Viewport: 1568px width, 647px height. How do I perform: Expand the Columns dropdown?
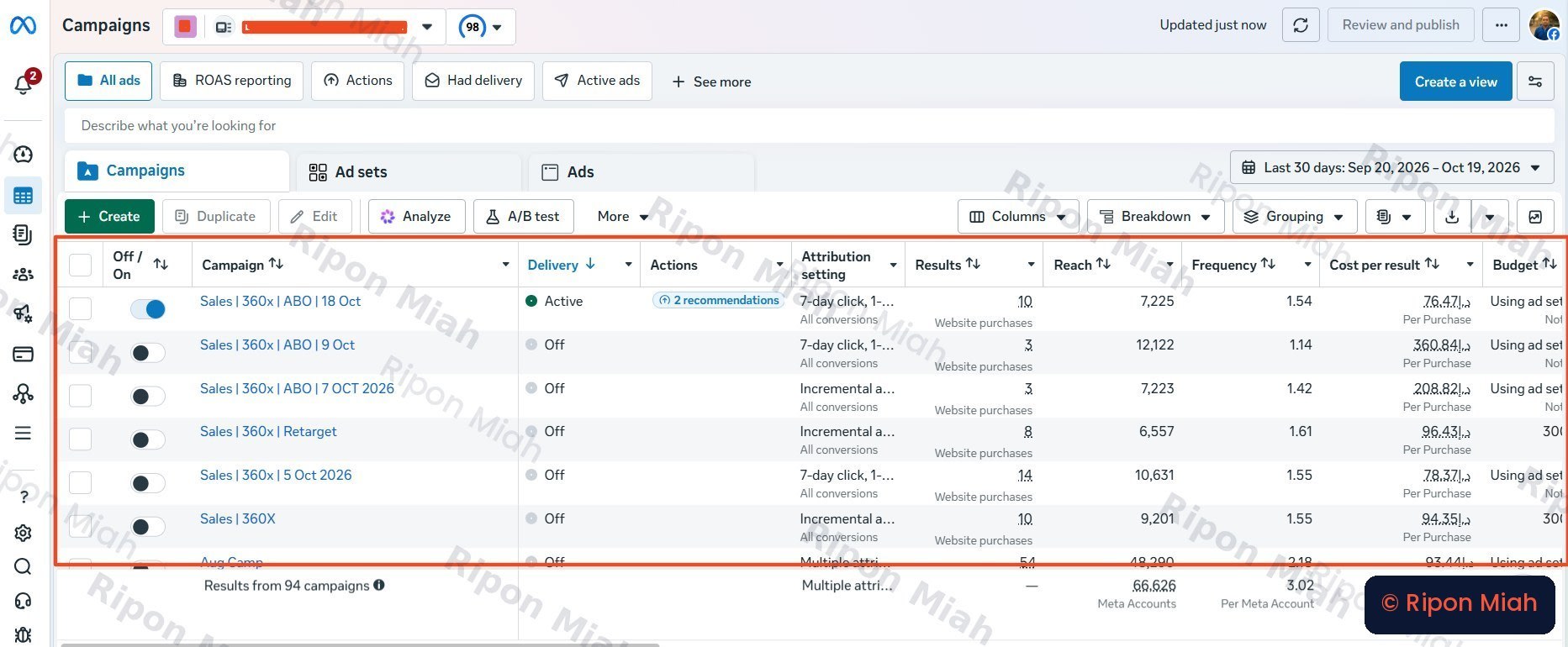point(1018,217)
